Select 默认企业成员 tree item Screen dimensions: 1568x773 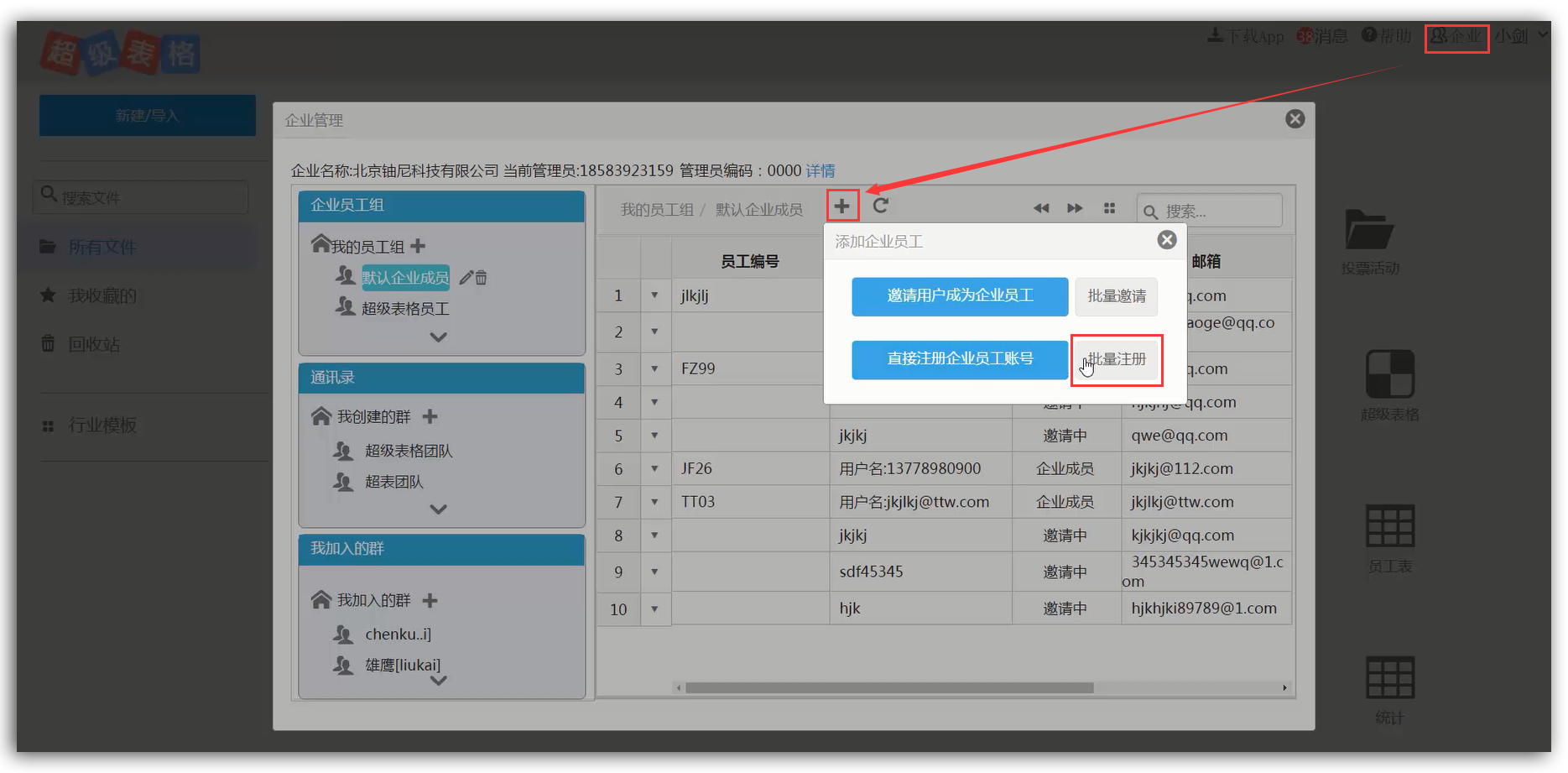click(405, 277)
